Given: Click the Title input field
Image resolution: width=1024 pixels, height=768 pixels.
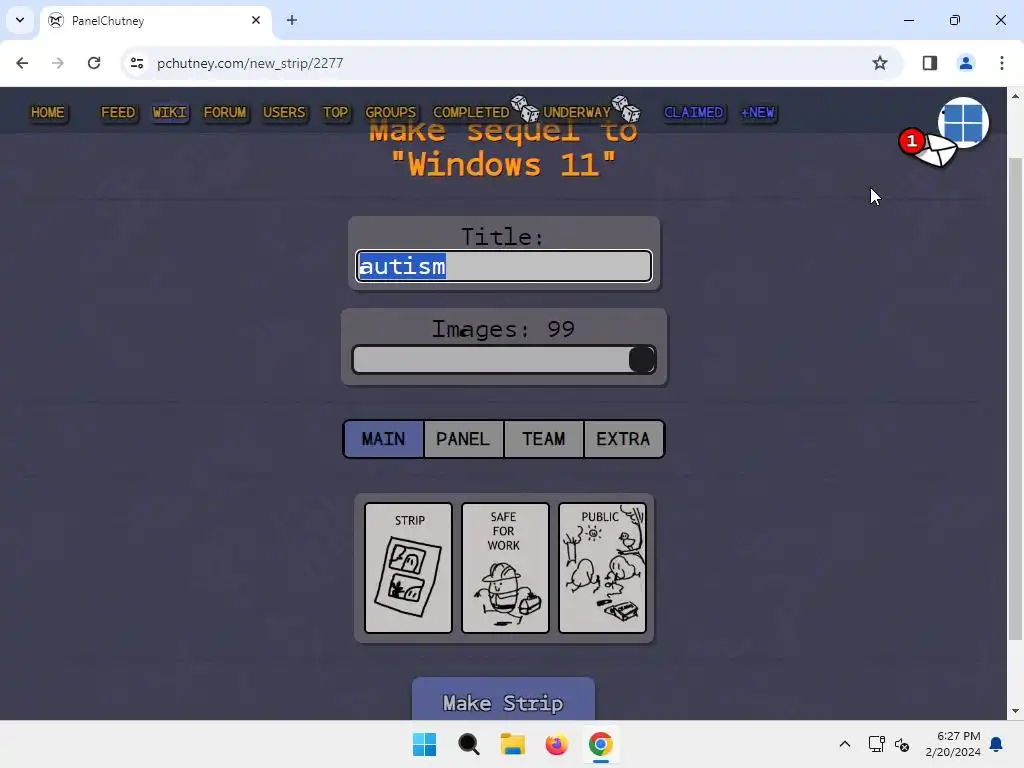Looking at the screenshot, I should coord(504,266).
